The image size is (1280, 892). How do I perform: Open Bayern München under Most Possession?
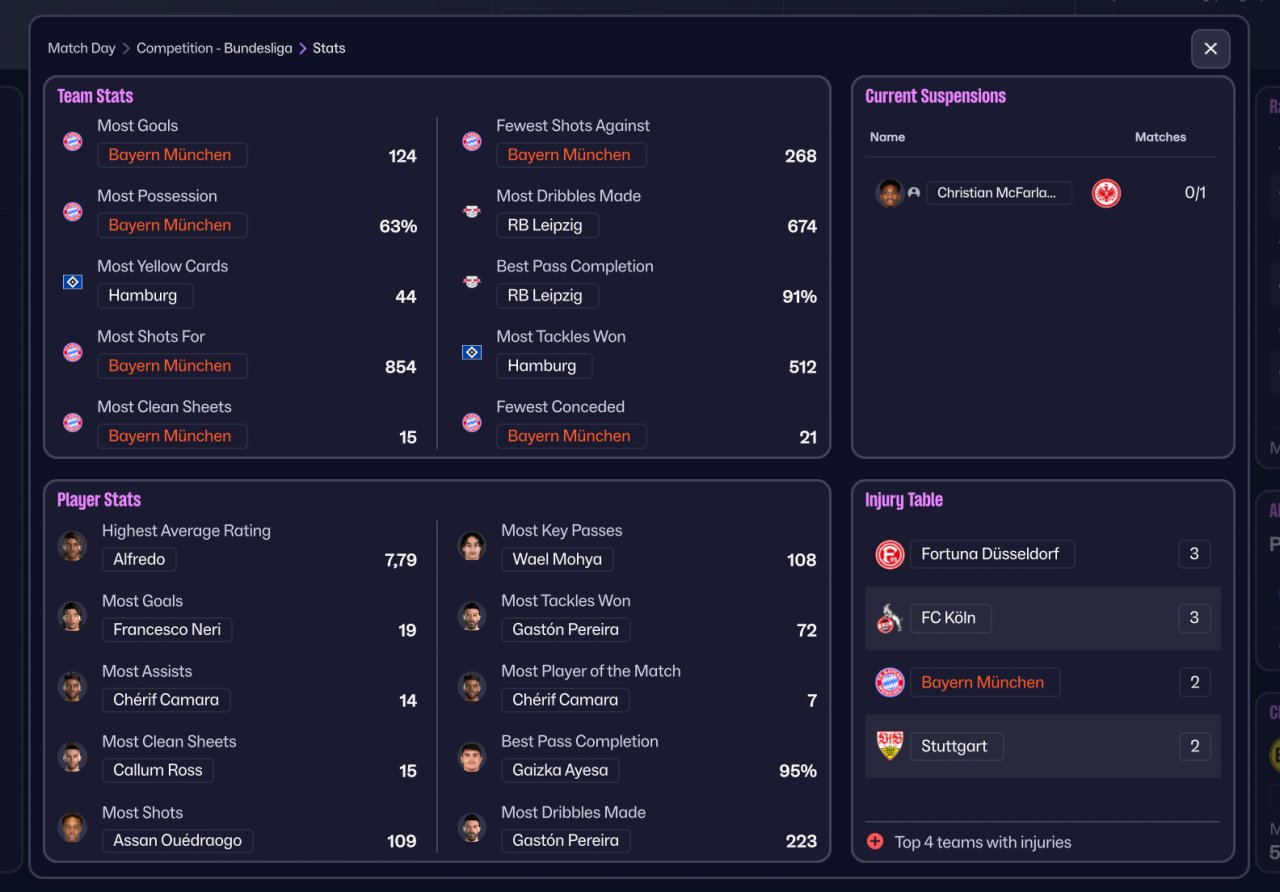[172, 225]
